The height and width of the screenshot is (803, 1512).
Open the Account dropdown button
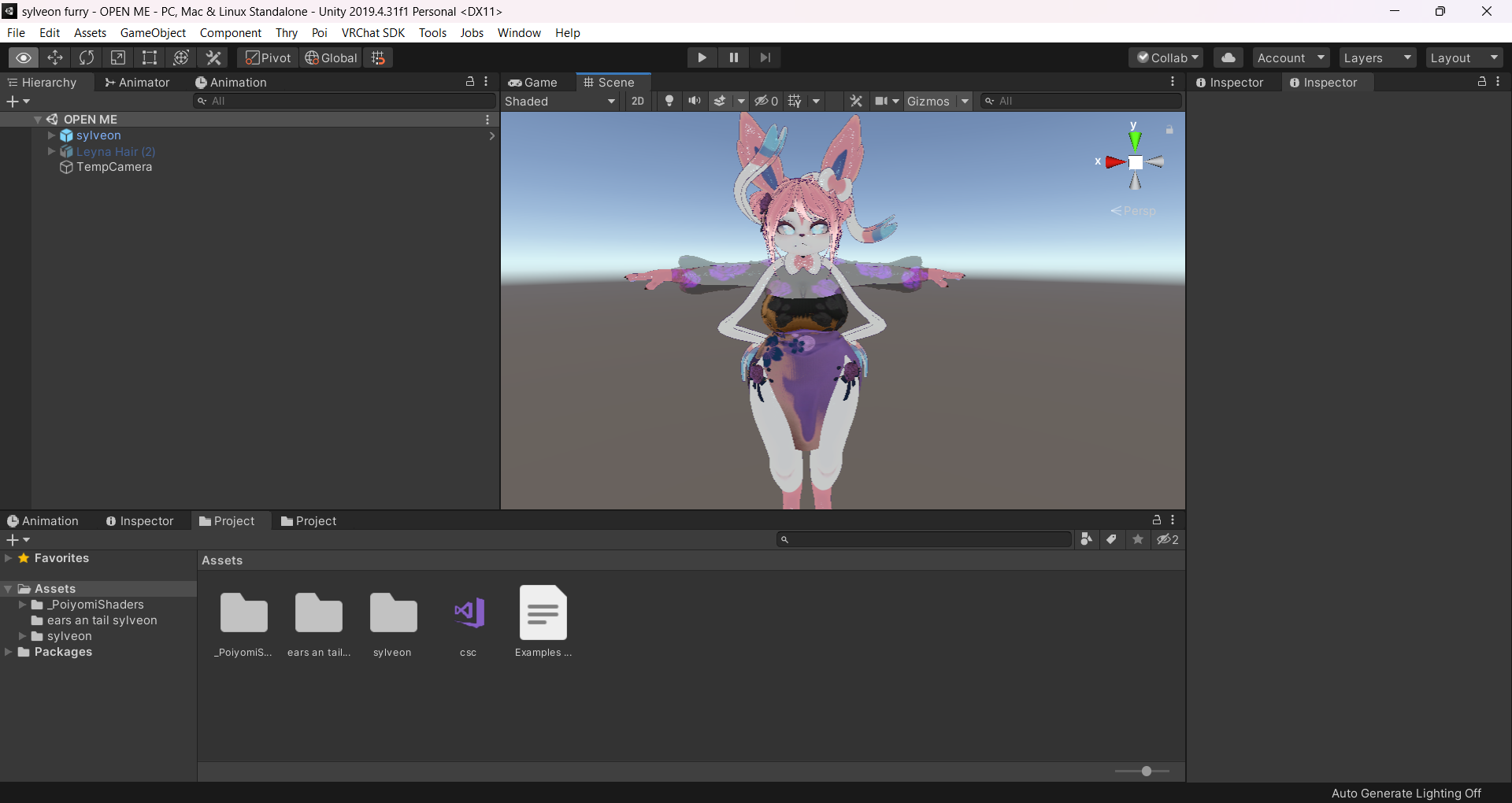1290,57
